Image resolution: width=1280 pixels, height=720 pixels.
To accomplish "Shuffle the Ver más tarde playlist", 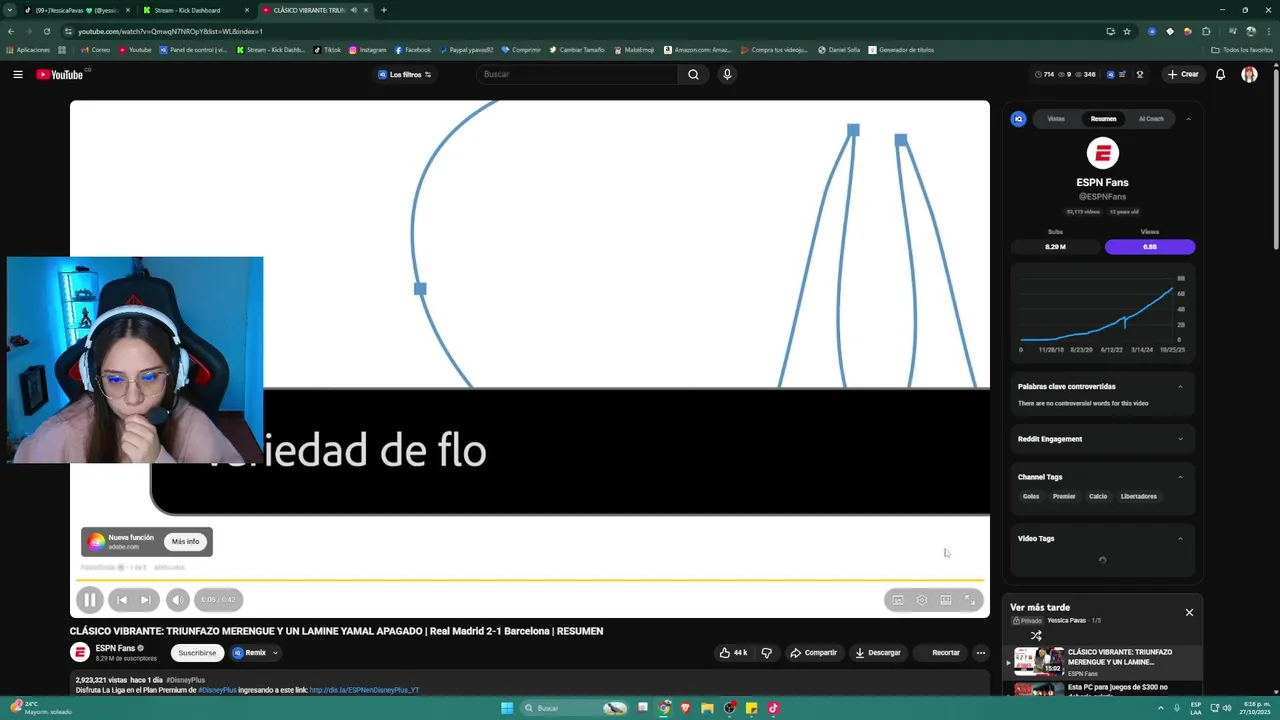I will 1036,635.
